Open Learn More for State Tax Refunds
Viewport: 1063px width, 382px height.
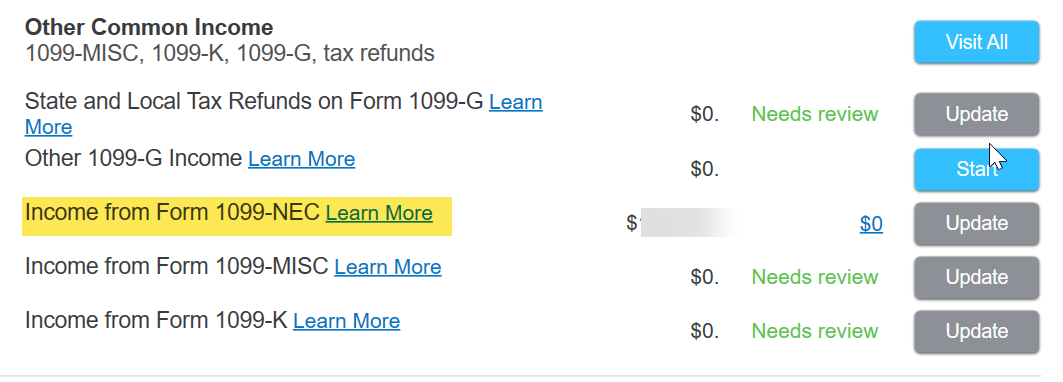[x=516, y=102]
